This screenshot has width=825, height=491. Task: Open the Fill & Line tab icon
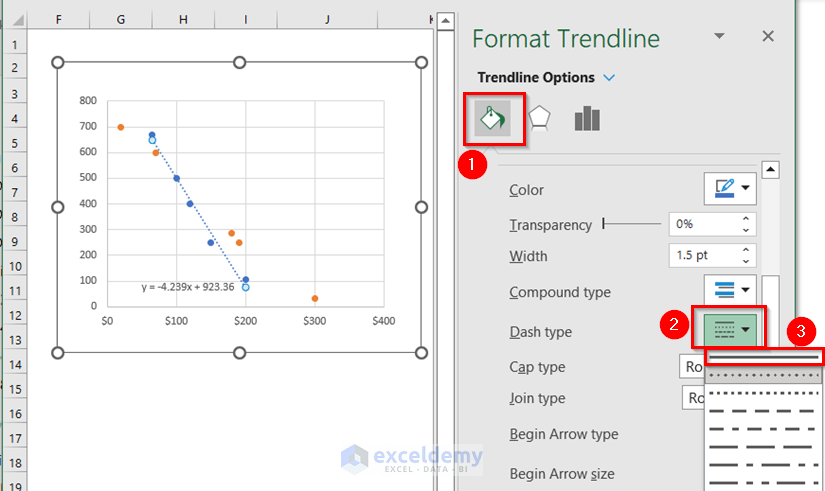click(x=493, y=119)
